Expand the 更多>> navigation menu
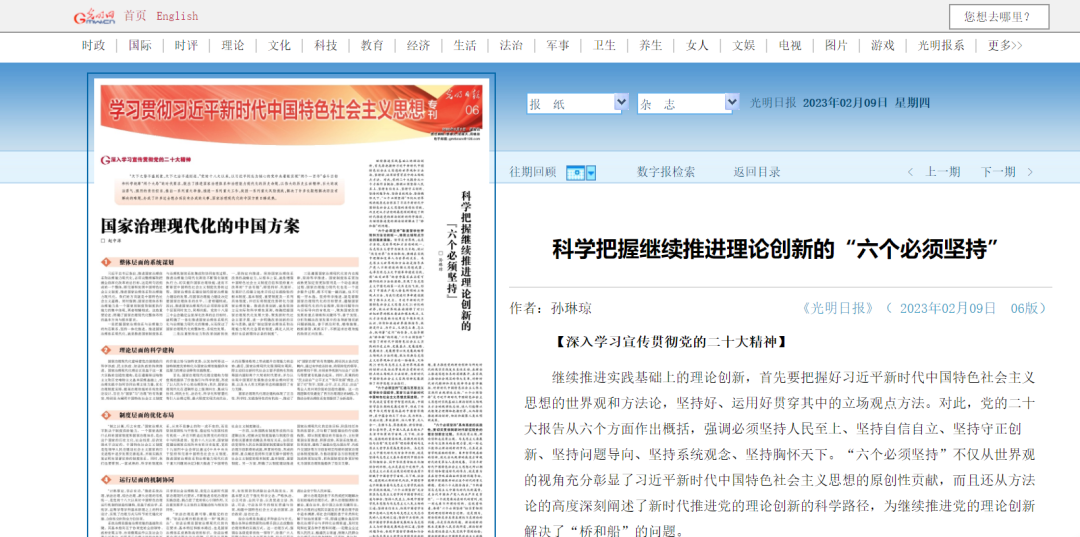Viewport: 1080px width, 537px height. (x=1004, y=46)
